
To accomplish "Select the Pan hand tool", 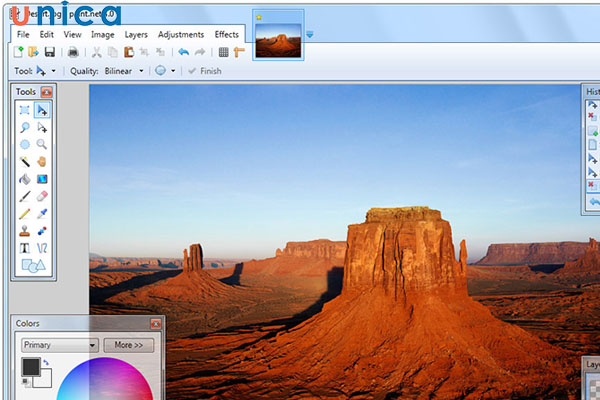I will (42, 162).
